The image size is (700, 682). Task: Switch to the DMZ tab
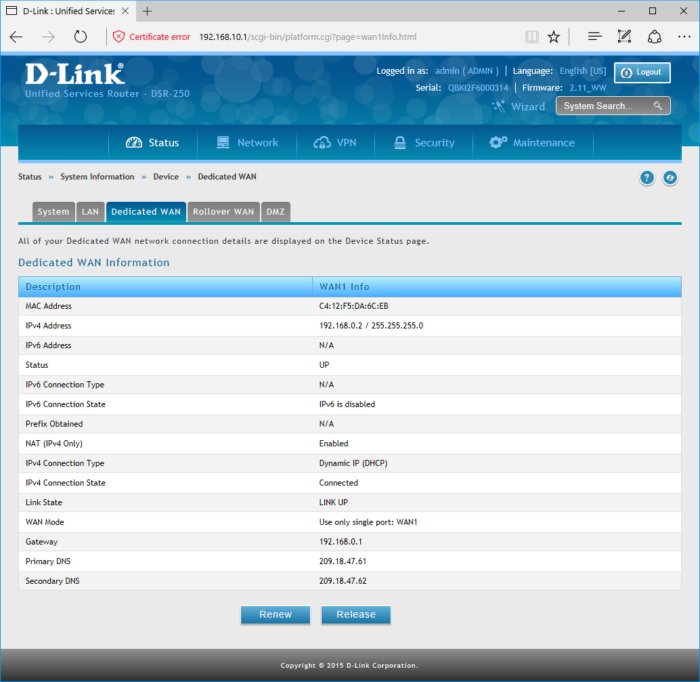[275, 212]
